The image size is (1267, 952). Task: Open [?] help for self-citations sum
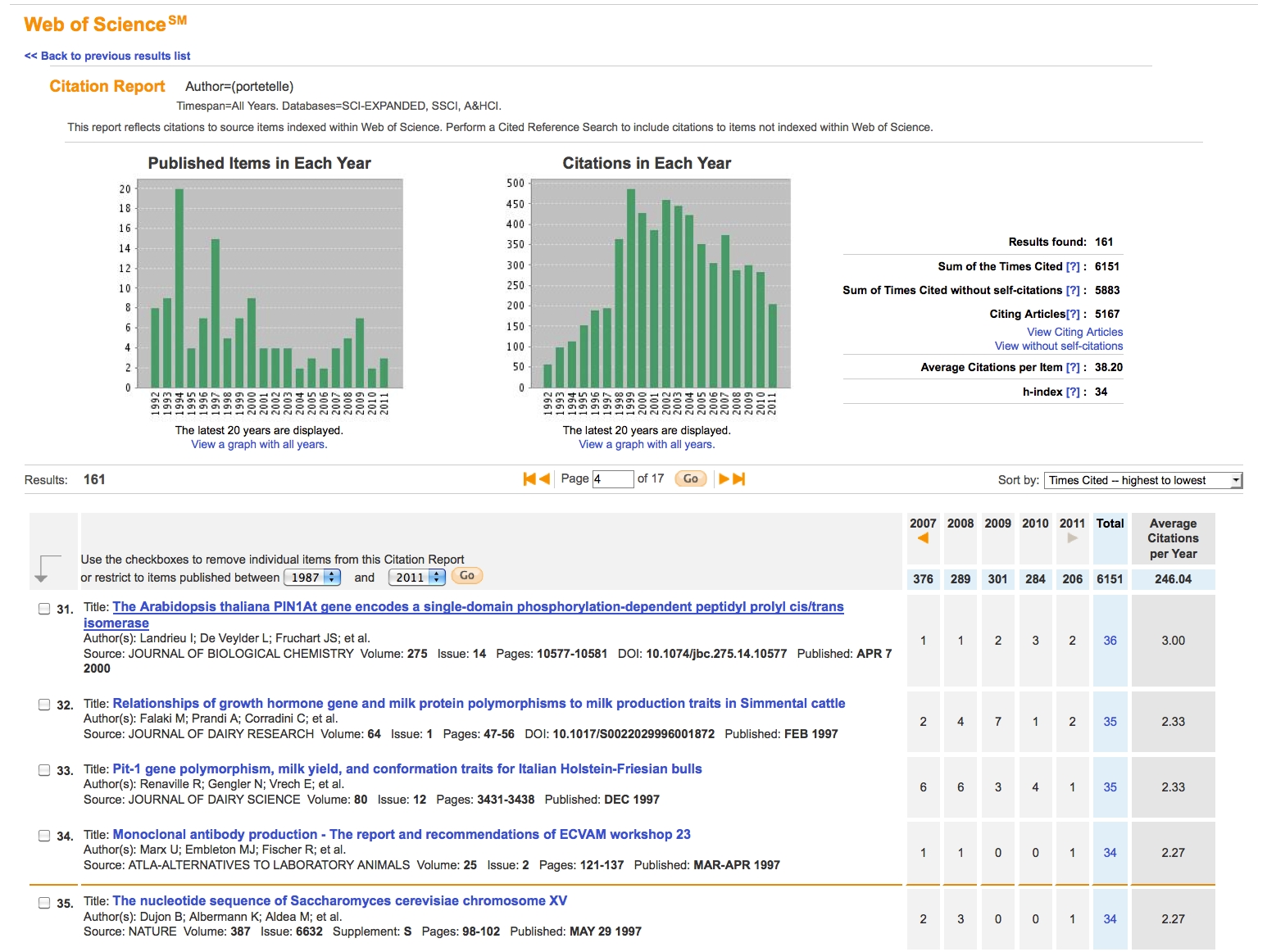[x=1073, y=290]
